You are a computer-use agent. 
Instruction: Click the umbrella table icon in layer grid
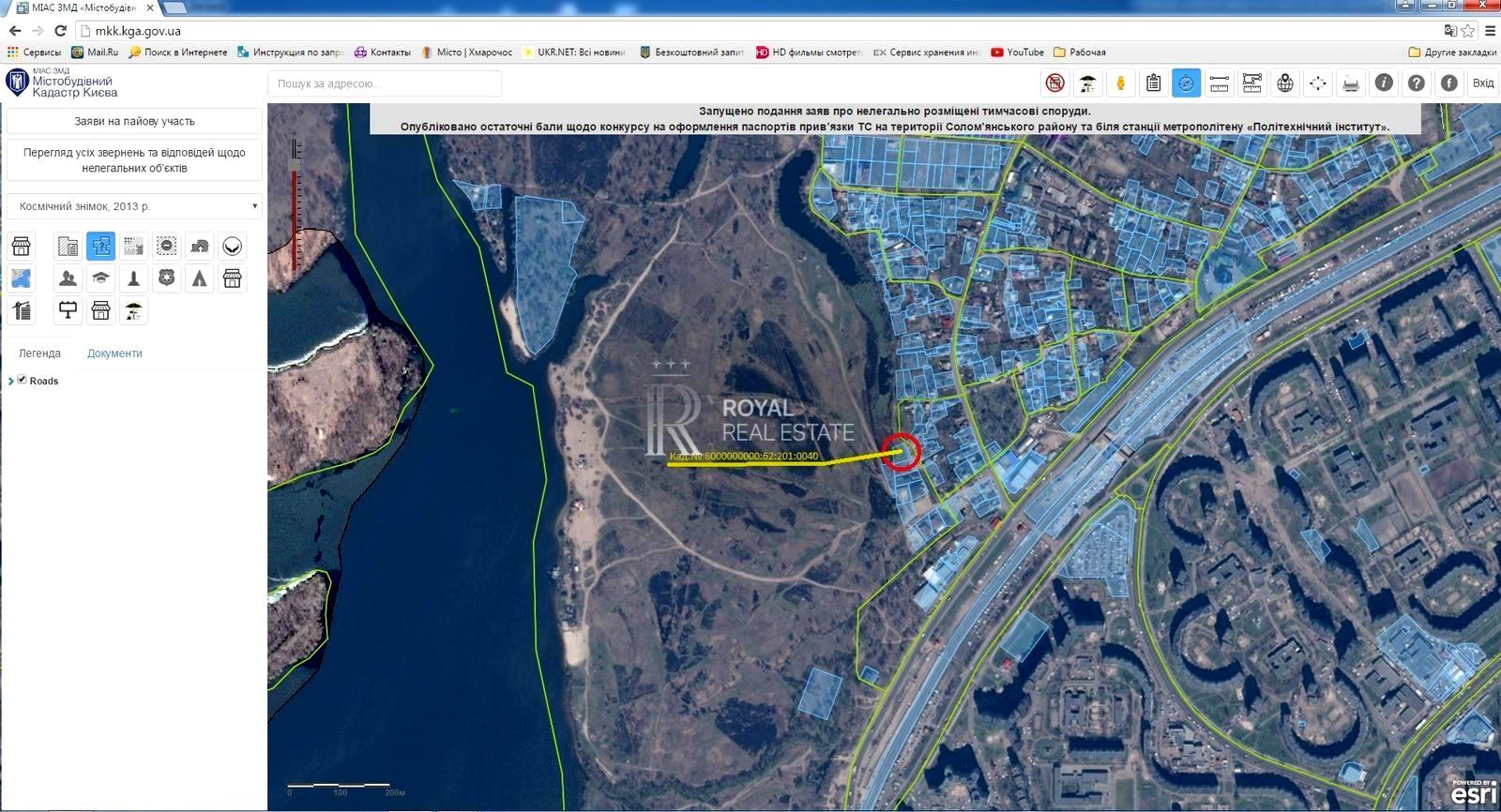pos(133,310)
